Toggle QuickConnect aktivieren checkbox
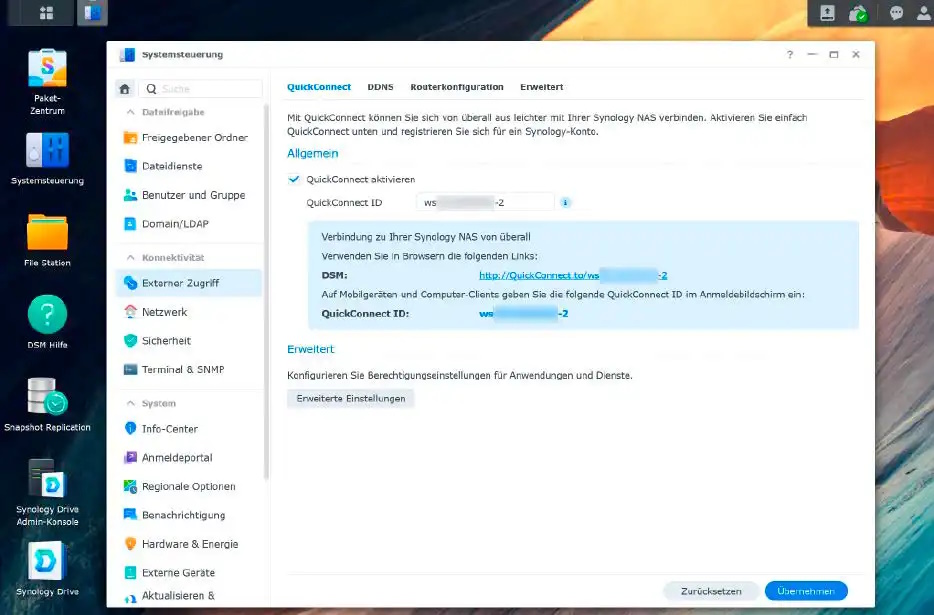 (294, 179)
